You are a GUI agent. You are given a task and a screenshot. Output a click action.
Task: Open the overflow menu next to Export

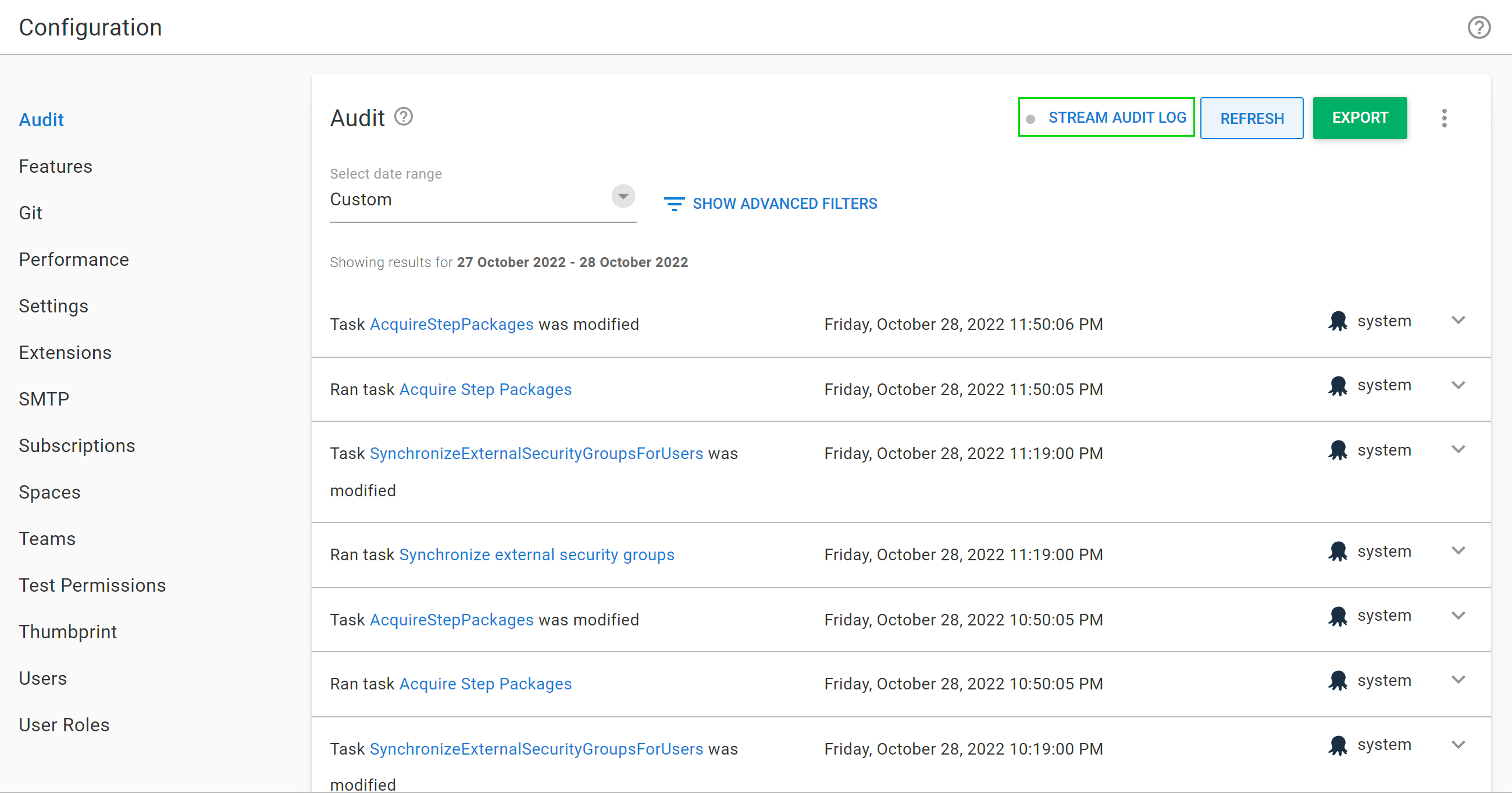(x=1445, y=118)
